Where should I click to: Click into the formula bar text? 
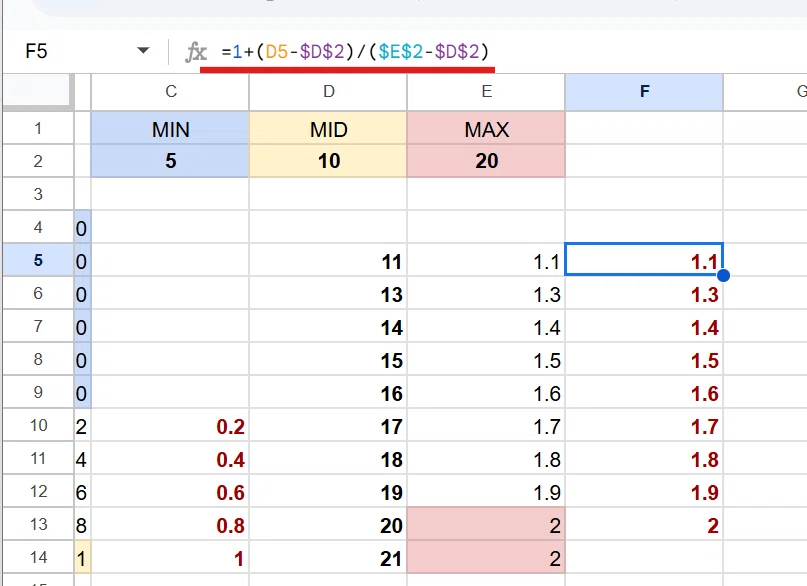click(x=355, y=51)
